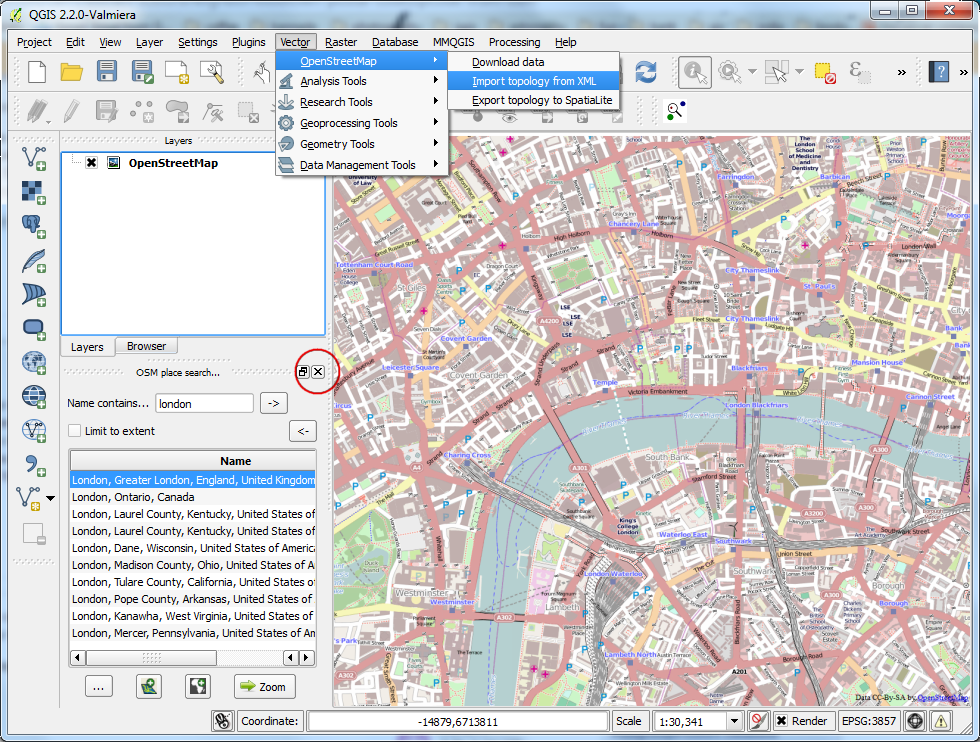Click the New Project blank page icon
This screenshot has width=980, height=742.
click(37, 71)
